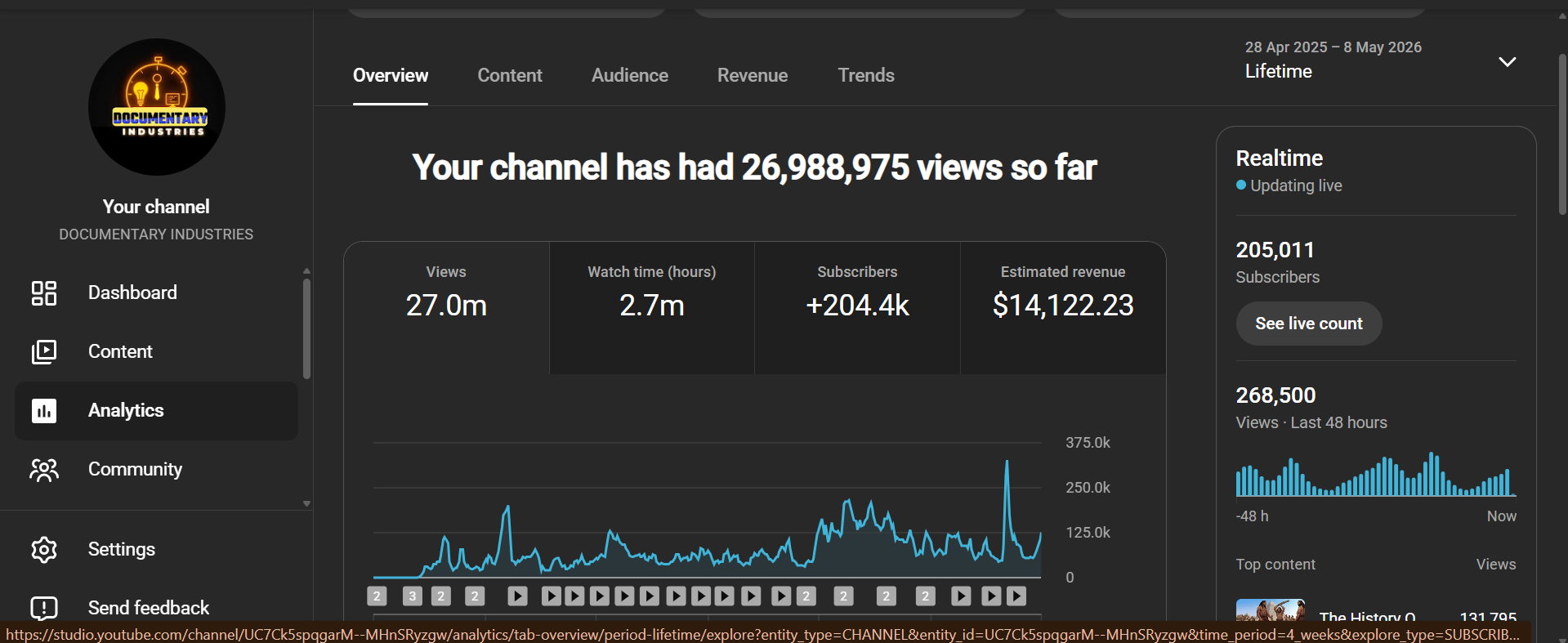Open the Settings gear icon
1568x643 pixels.
[44, 549]
